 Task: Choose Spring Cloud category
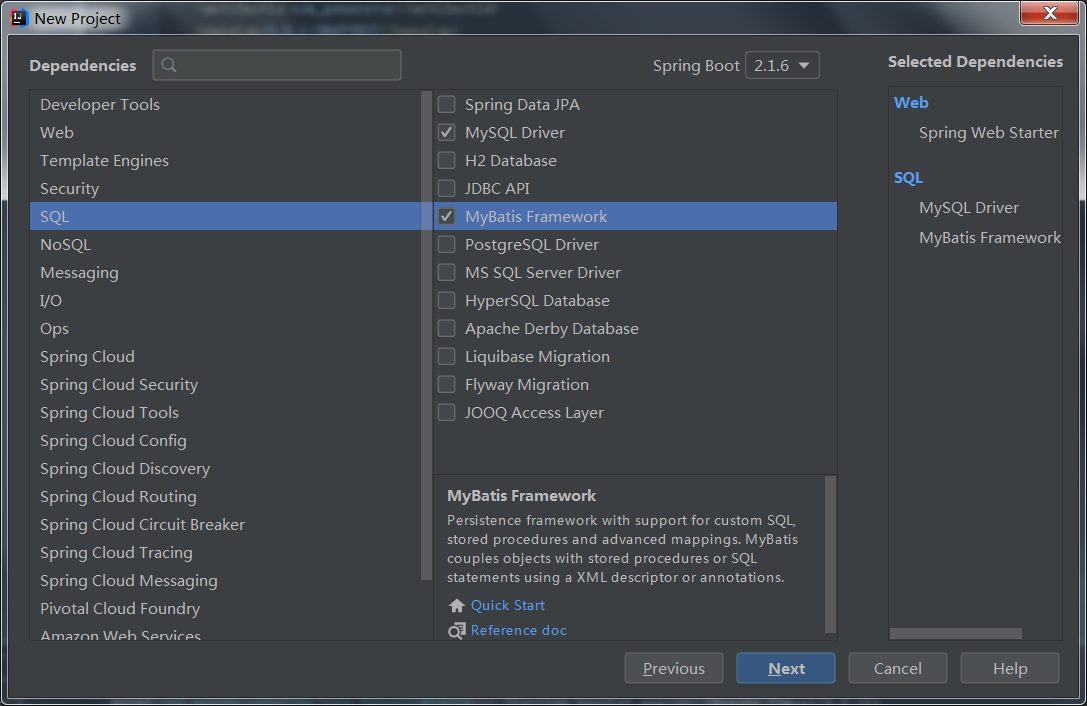click(225, 356)
